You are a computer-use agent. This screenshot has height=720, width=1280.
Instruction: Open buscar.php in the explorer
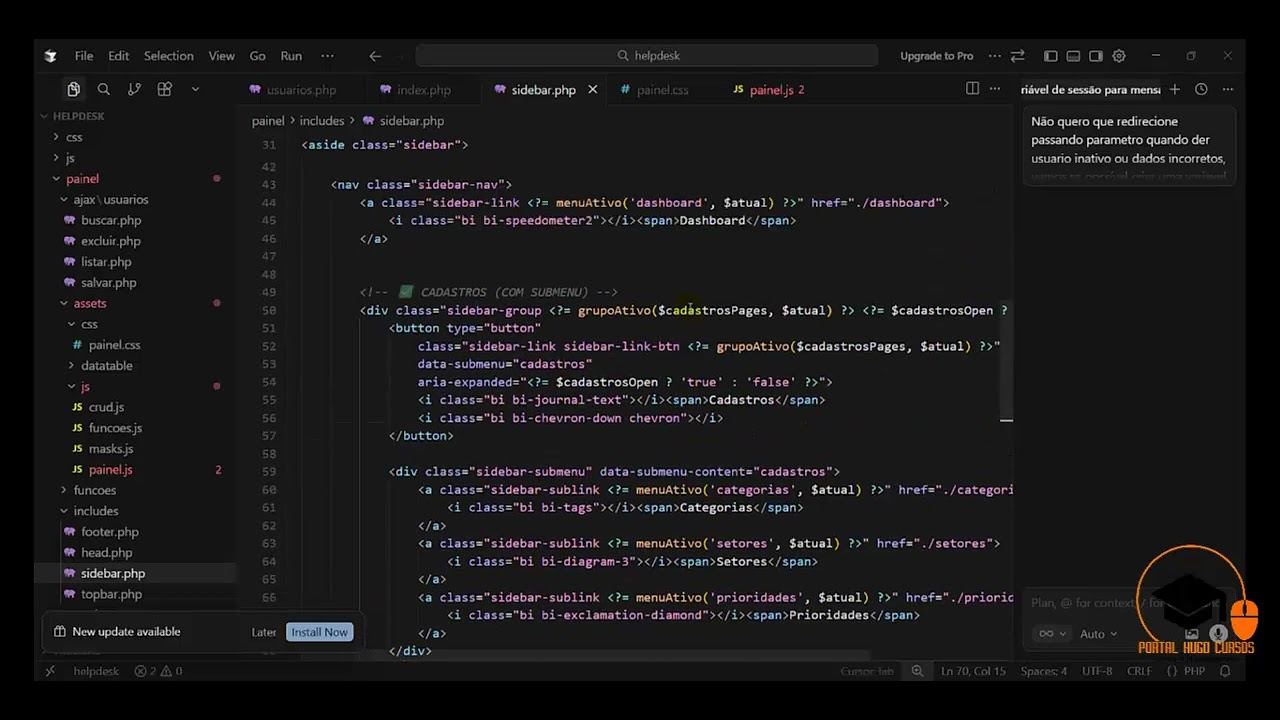pos(110,220)
